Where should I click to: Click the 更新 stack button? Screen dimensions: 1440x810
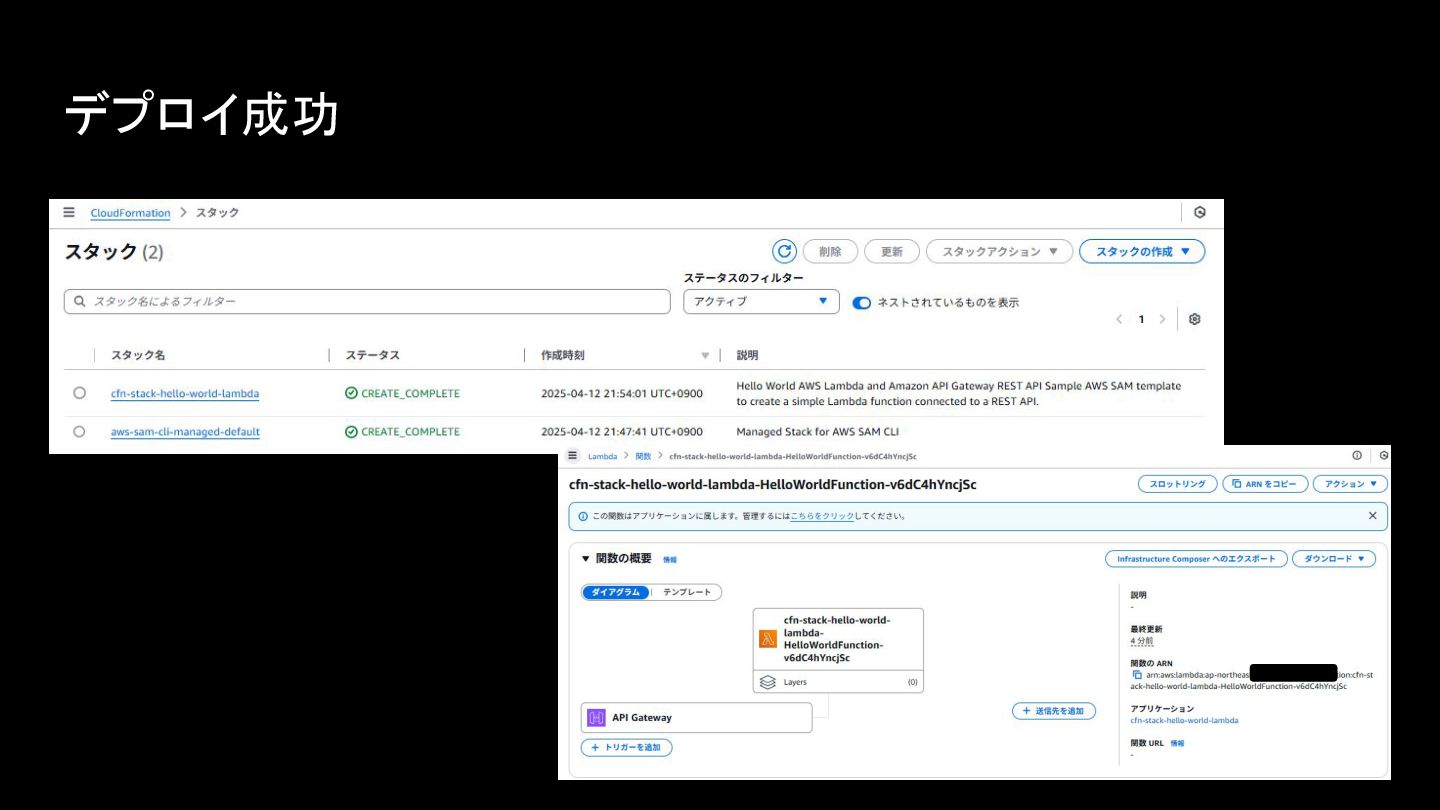pos(892,252)
